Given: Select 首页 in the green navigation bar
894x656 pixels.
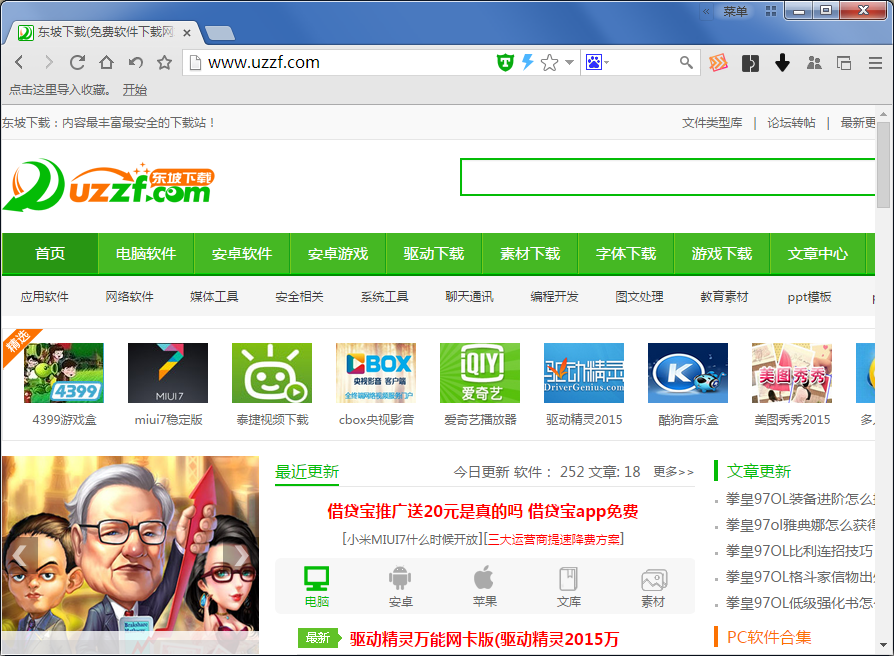Looking at the screenshot, I should coord(50,254).
